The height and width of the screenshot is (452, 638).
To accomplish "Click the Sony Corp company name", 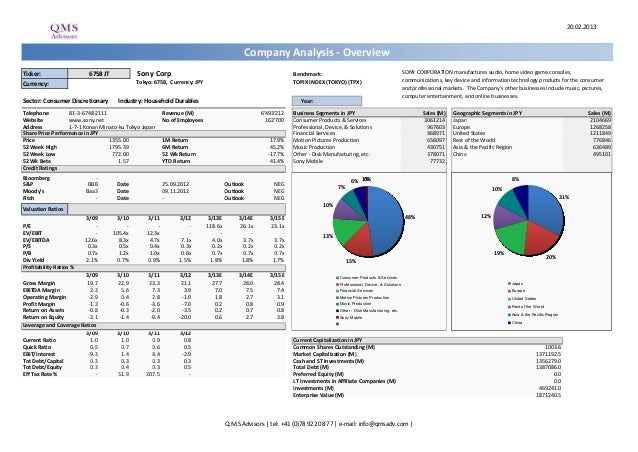I will [154, 73].
